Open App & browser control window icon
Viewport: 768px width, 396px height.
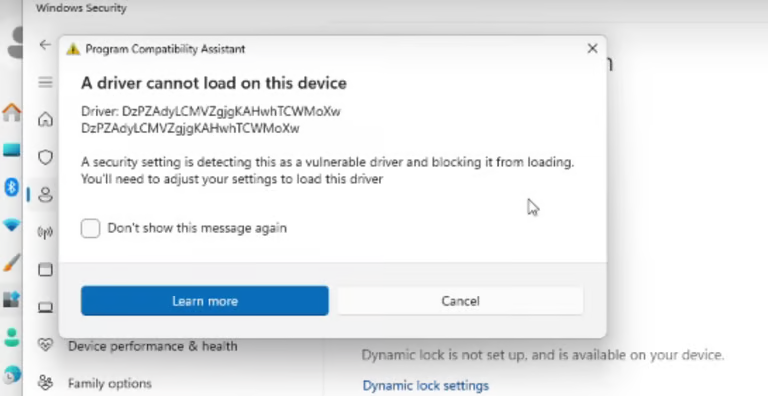pyautogui.click(x=46, y=270)
